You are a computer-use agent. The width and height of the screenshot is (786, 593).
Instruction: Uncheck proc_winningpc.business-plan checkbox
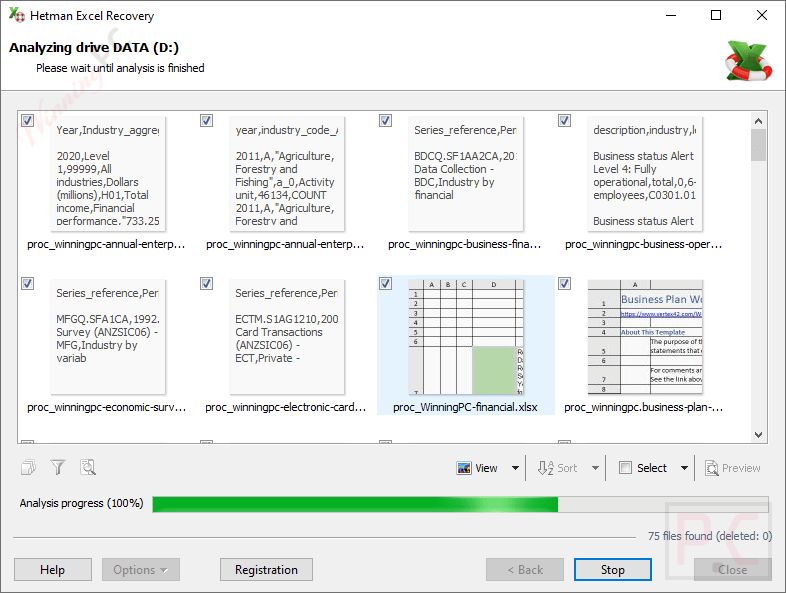564,283
